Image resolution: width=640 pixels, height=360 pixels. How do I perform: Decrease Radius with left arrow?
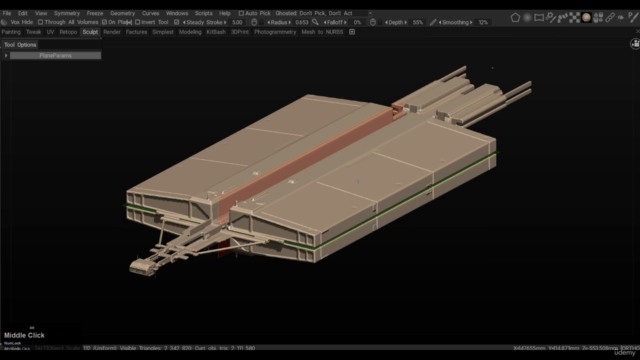pos(269,22)
